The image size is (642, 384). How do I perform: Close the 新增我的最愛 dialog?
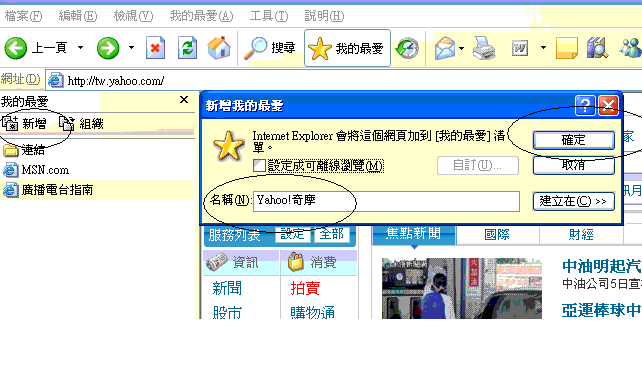(x=608, y=106)
